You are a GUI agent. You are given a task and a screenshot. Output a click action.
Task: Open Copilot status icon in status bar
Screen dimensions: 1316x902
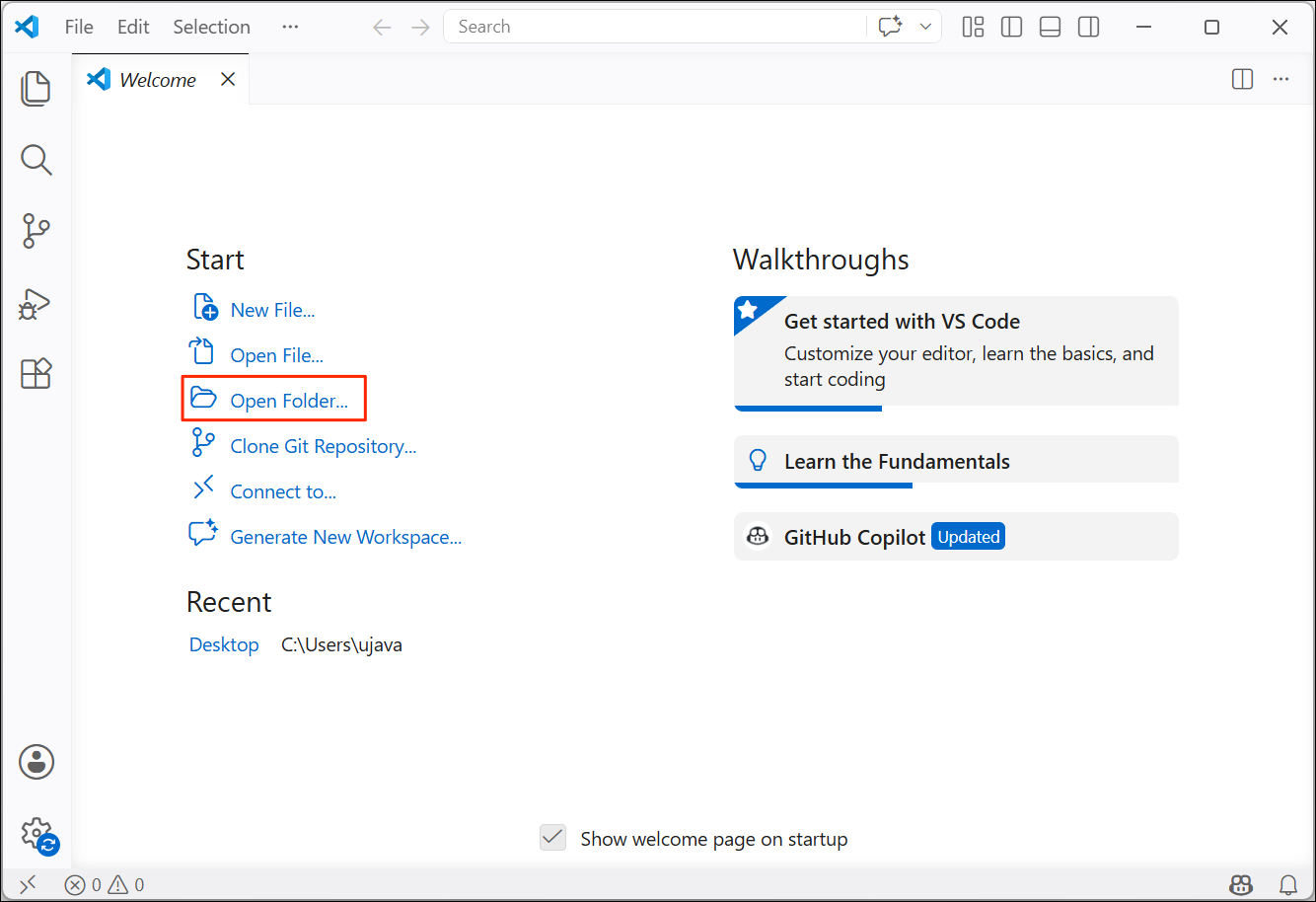tap(1241, 884)
